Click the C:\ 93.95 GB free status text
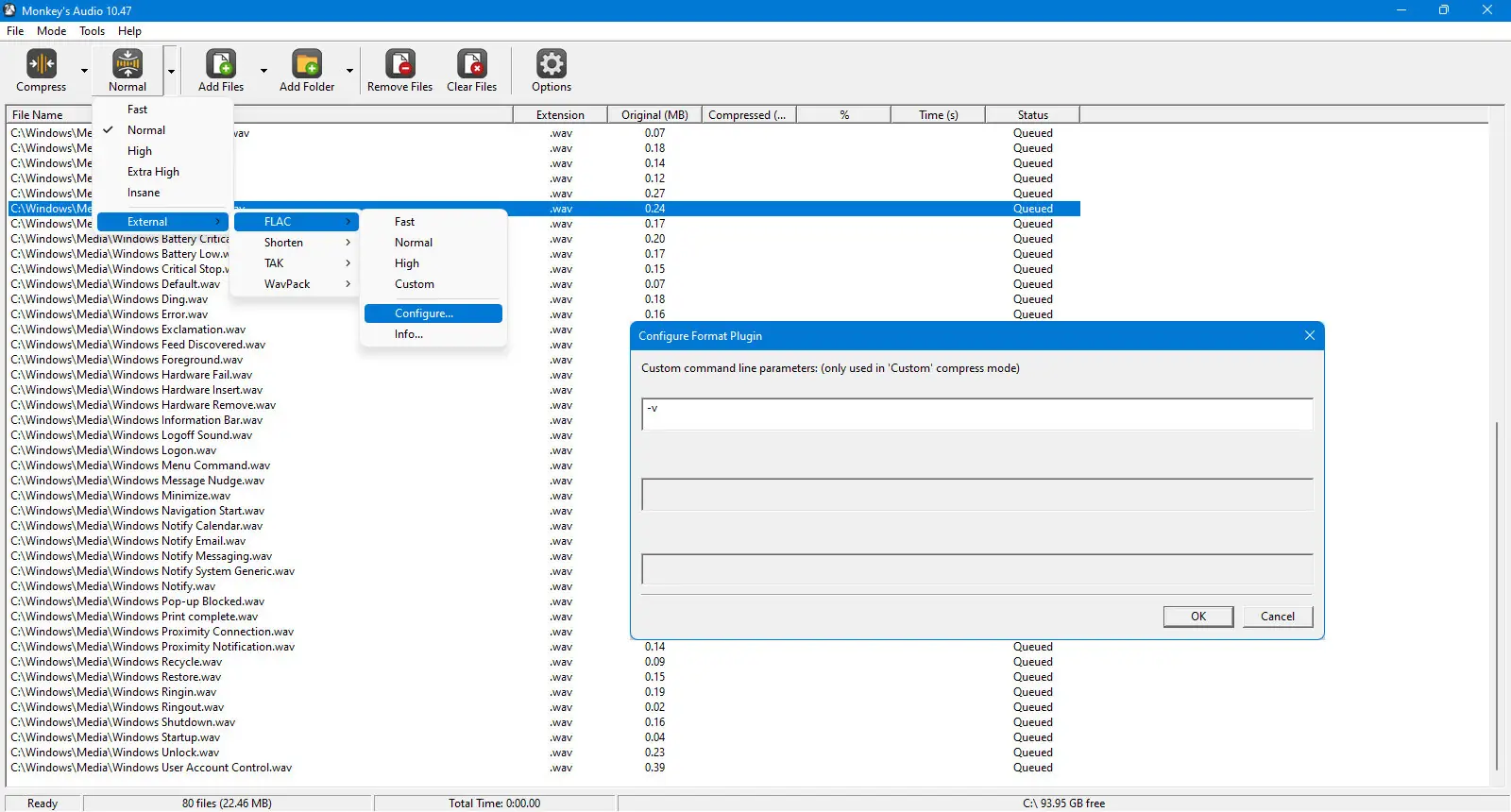The image size is (1511, 812). coord(1063,804)
